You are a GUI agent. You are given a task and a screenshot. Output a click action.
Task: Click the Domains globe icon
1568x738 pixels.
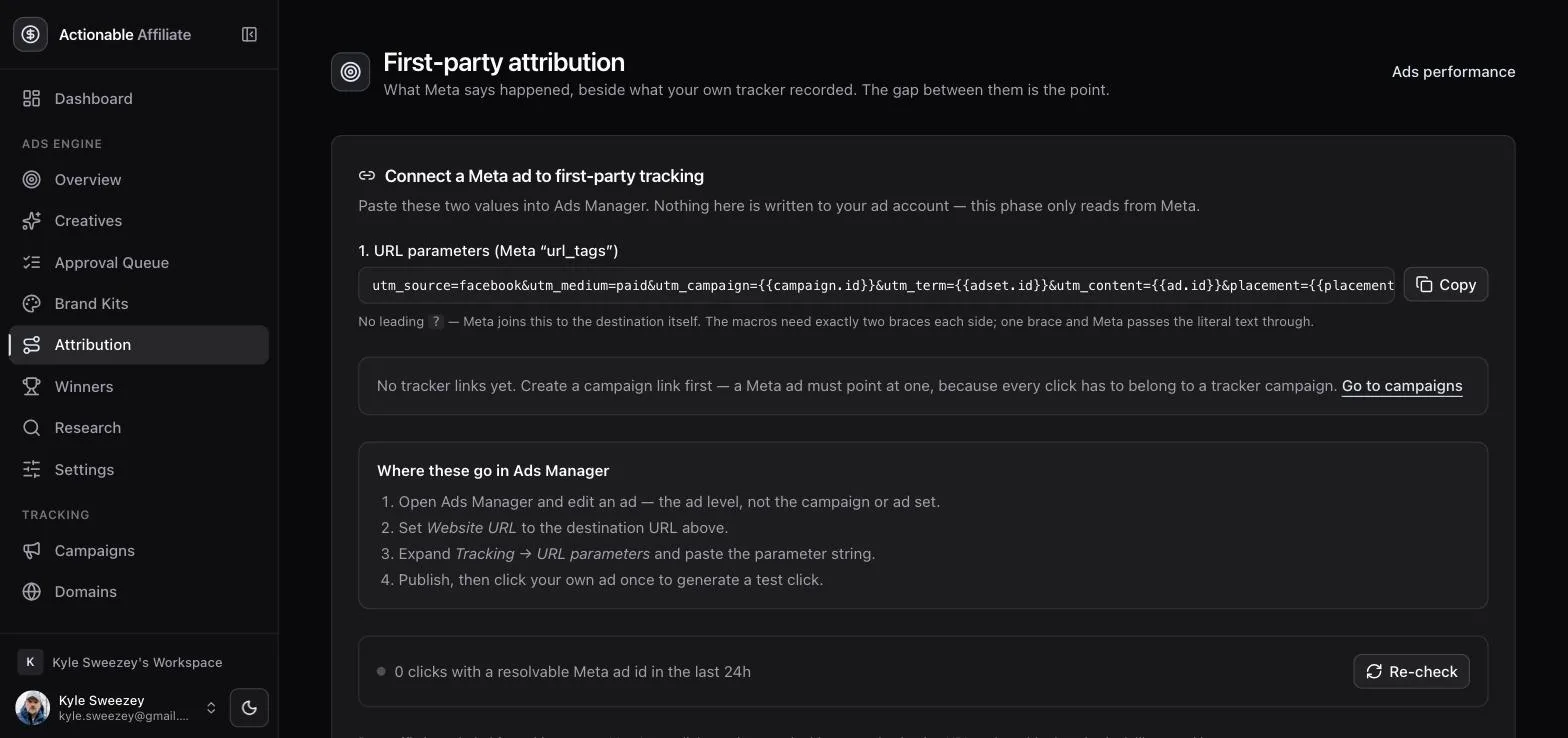(32, 592)
